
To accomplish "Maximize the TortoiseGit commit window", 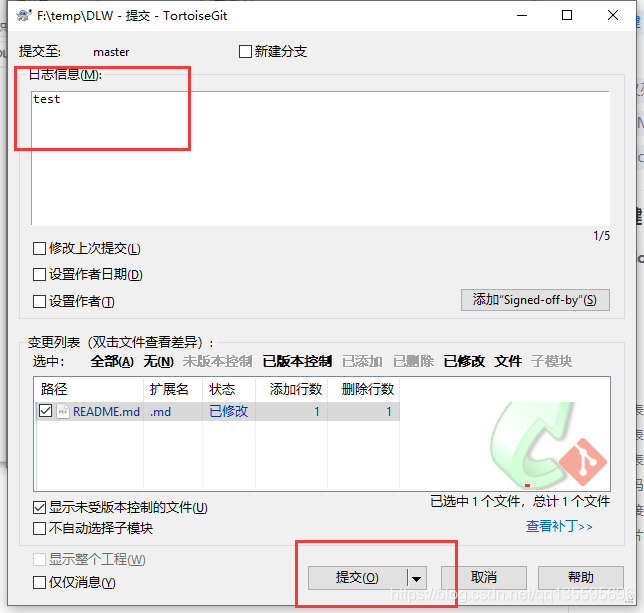I will (x=567, y=16).
